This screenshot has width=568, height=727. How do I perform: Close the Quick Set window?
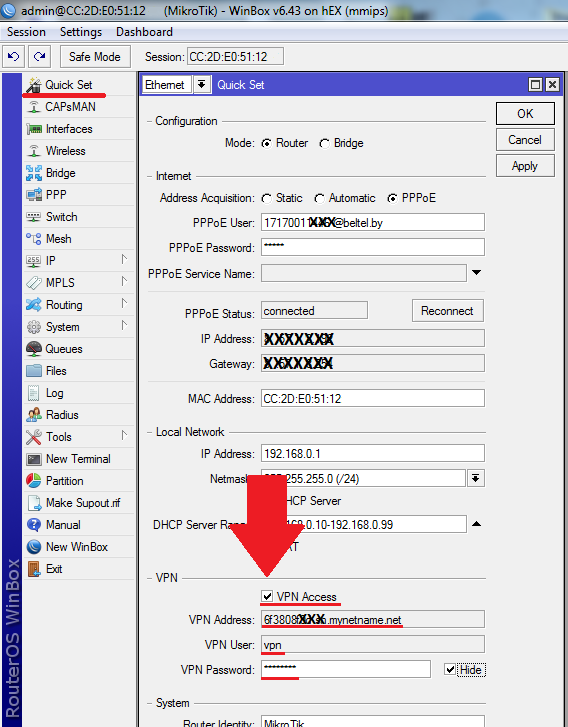point(552,84)
